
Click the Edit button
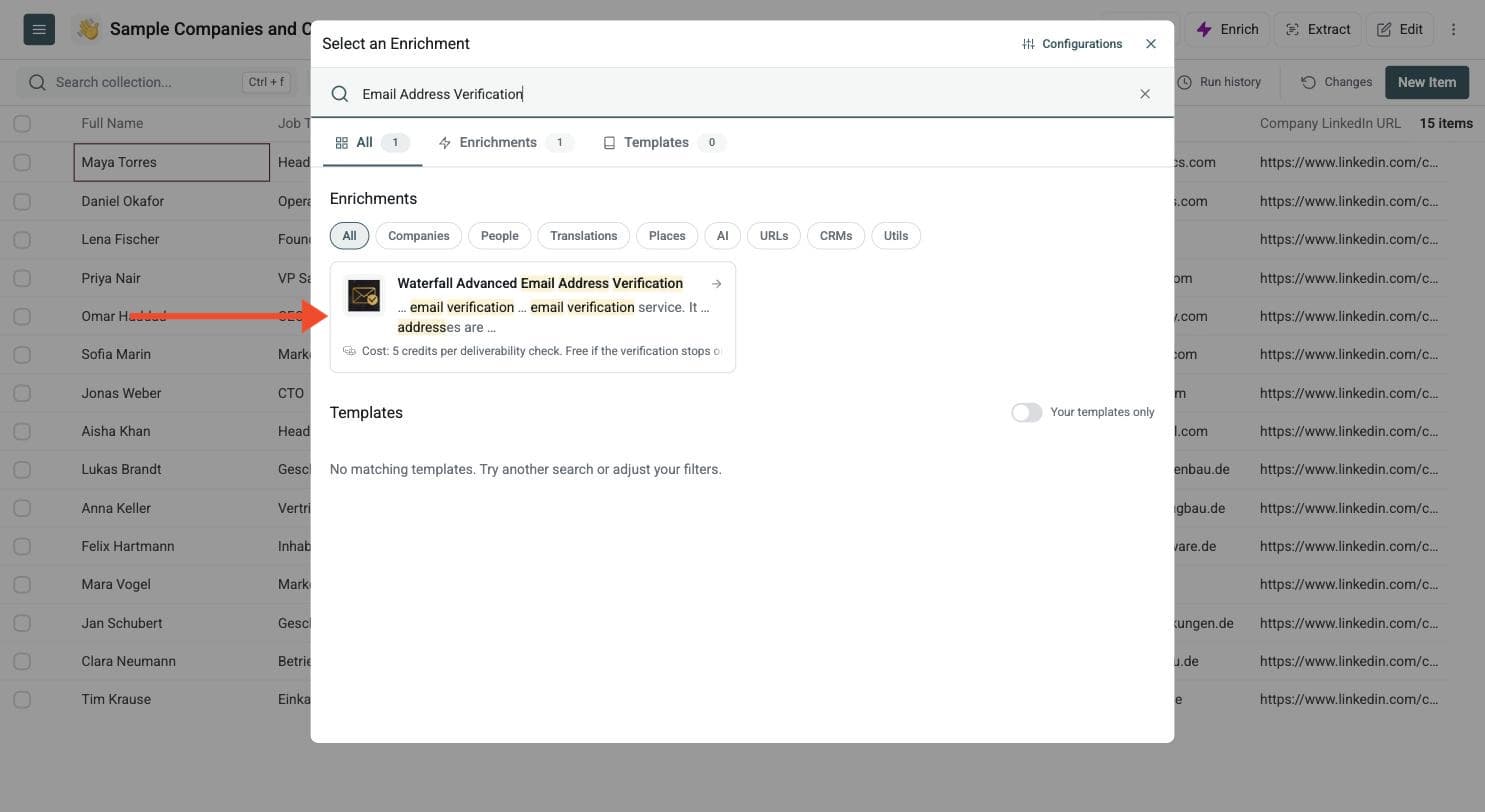click(x=1400, y=29)
